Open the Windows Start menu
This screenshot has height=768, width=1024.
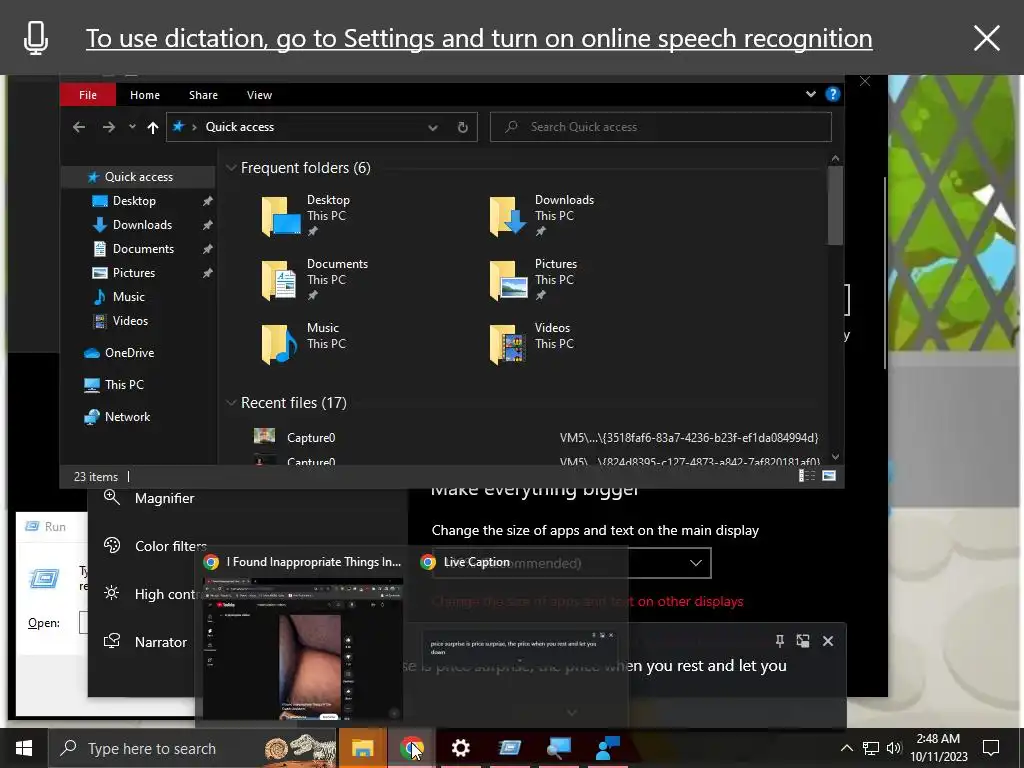tap(24, 748)
